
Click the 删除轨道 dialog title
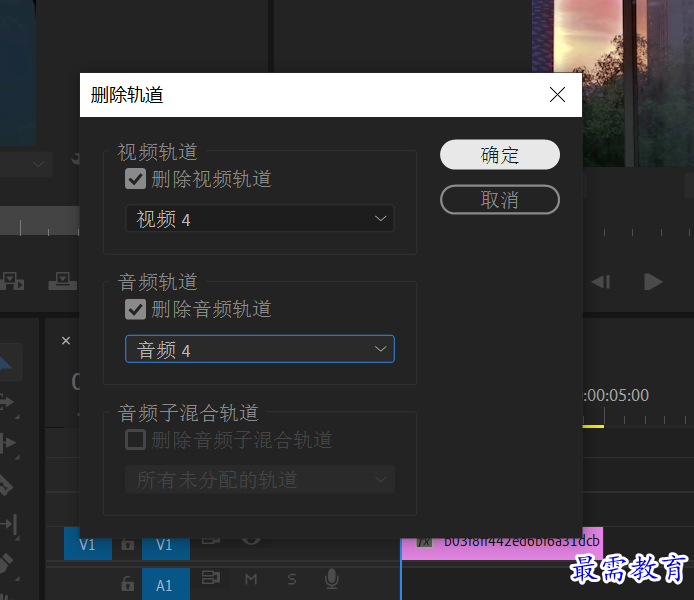pyautogui.click(x=127, y=95)
